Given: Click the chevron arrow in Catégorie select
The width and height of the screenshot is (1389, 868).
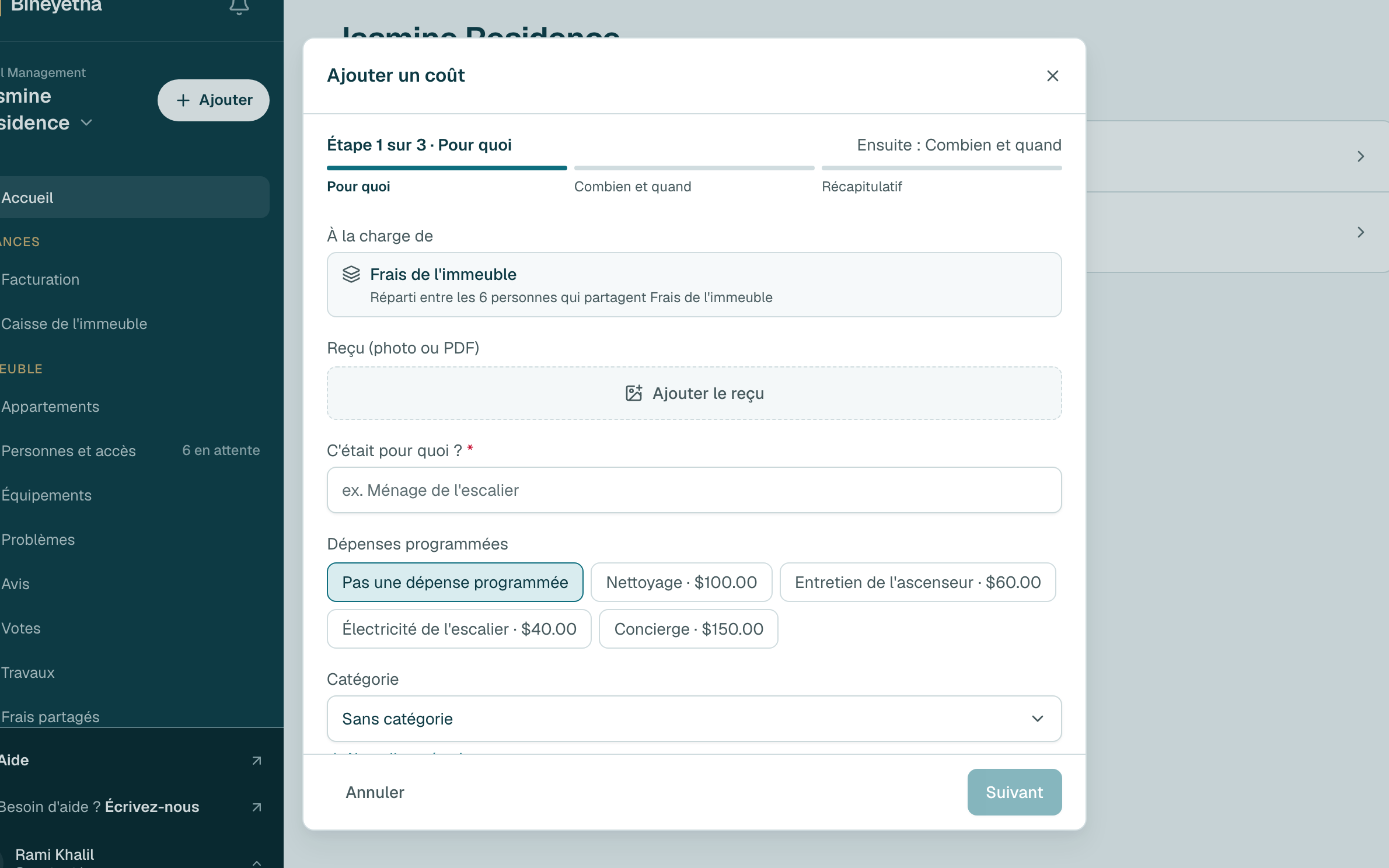Looking at the screenshot, I should [1037, 719].
